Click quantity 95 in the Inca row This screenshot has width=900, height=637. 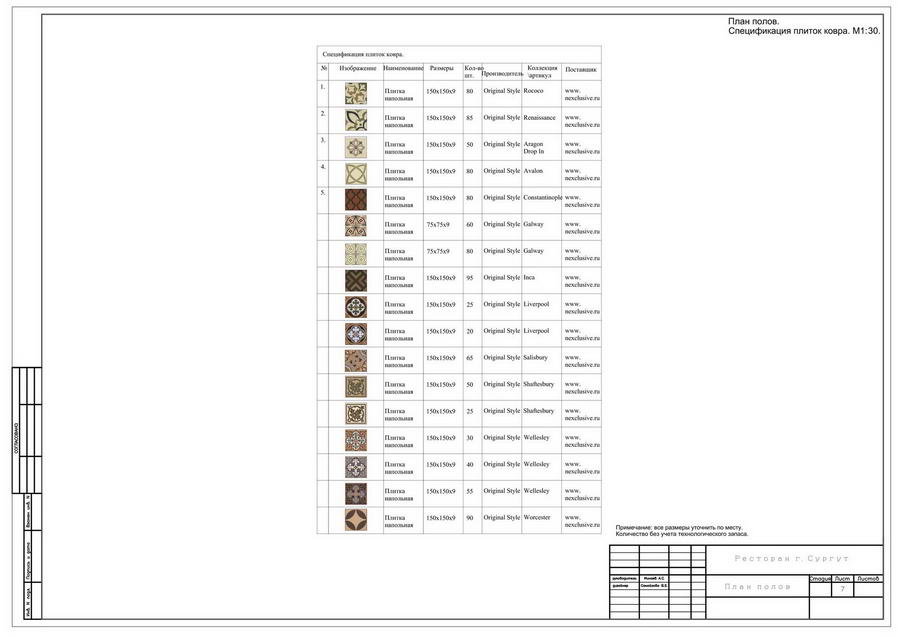[x=470, y=278]
